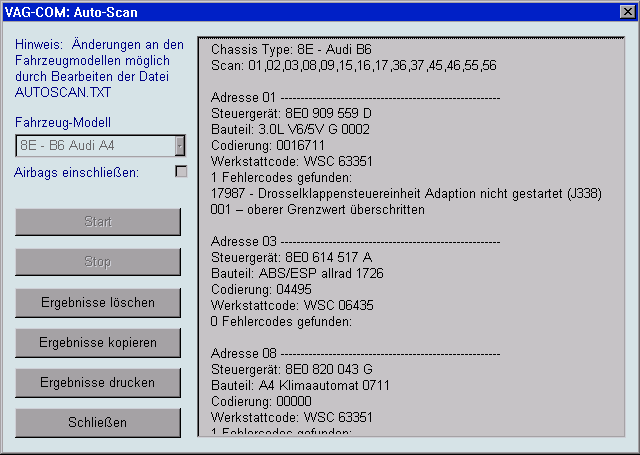Select fault code 17987 Drosselklappensteuereinheit line
This screenshot has height=455, width=640.
pyautogui.click(x=402, y=194)
